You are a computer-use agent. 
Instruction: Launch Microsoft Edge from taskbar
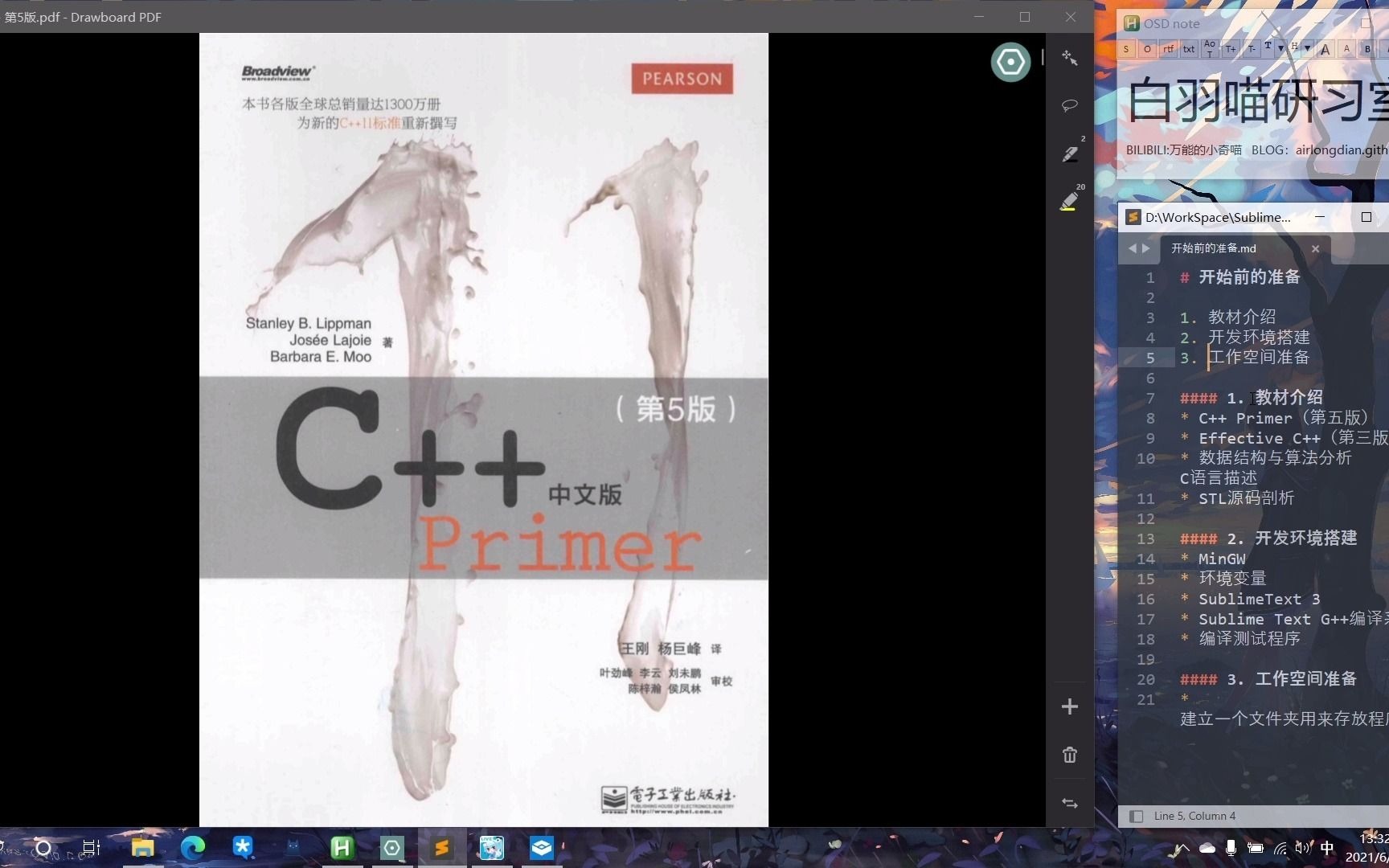point(192,848)
